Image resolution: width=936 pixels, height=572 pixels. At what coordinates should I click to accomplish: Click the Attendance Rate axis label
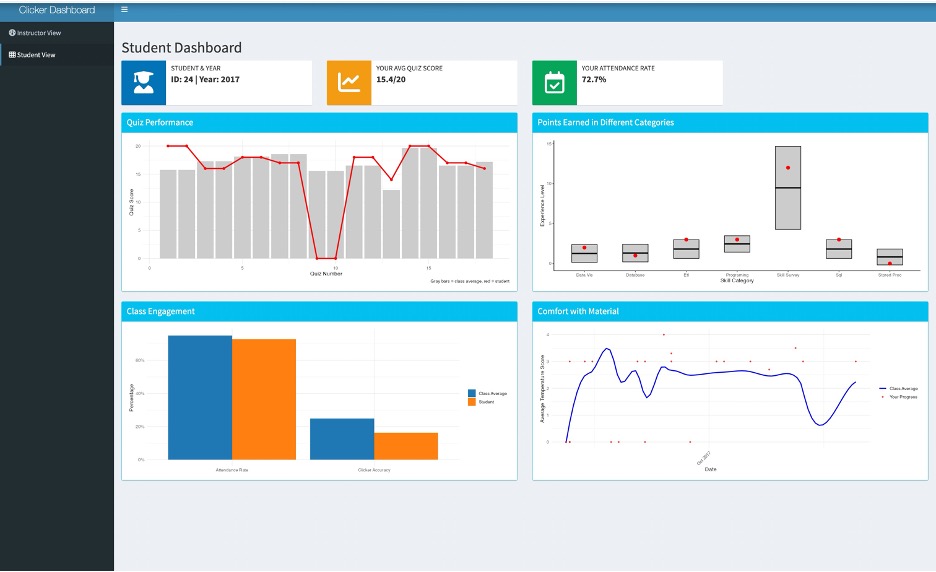[232, 470]
